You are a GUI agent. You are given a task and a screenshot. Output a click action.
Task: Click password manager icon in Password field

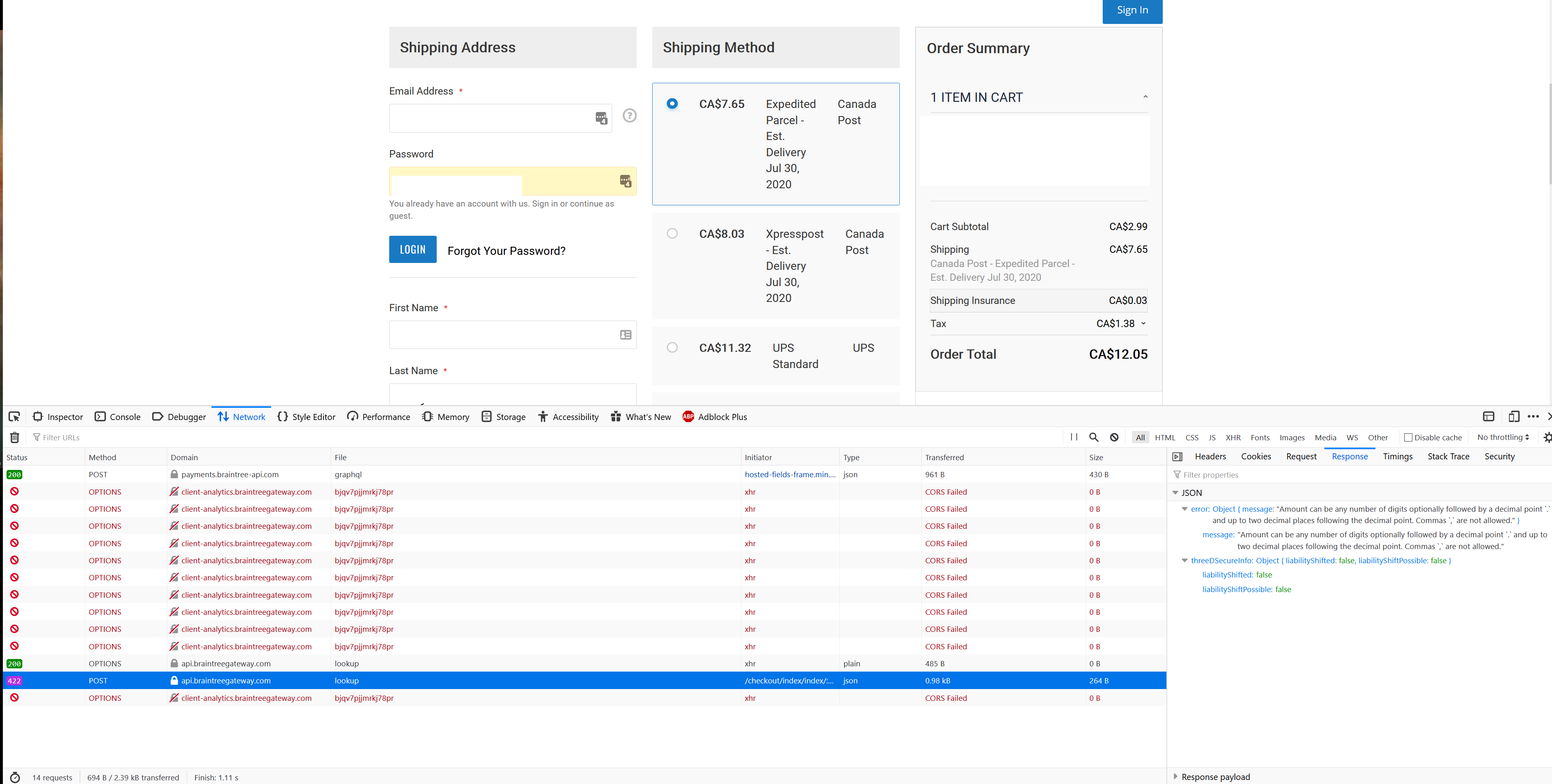pyautogui.click(x=625, y=181)
